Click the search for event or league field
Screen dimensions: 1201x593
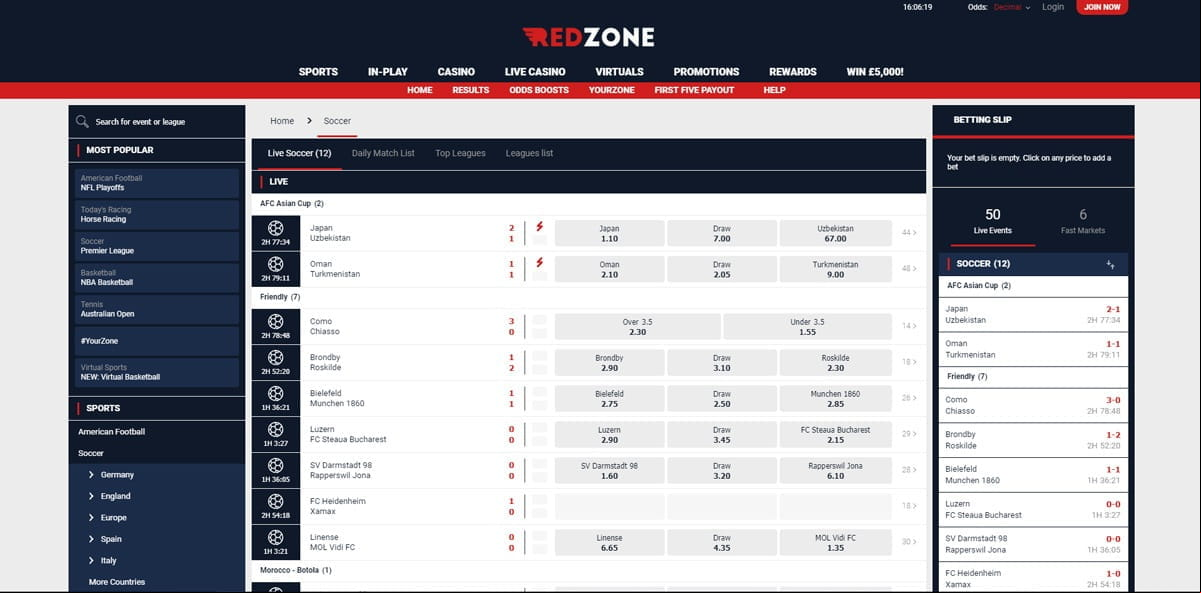point(157,122)
